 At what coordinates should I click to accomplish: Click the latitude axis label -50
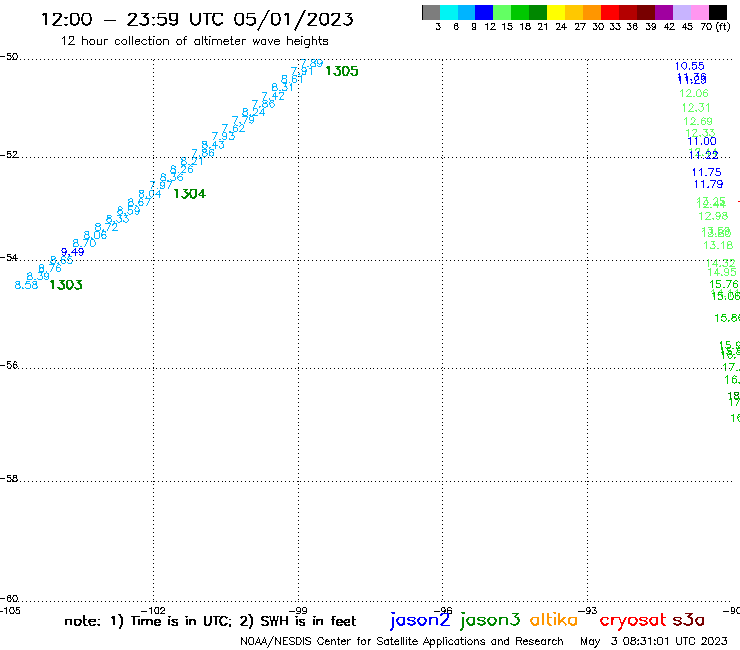[9, 57]
